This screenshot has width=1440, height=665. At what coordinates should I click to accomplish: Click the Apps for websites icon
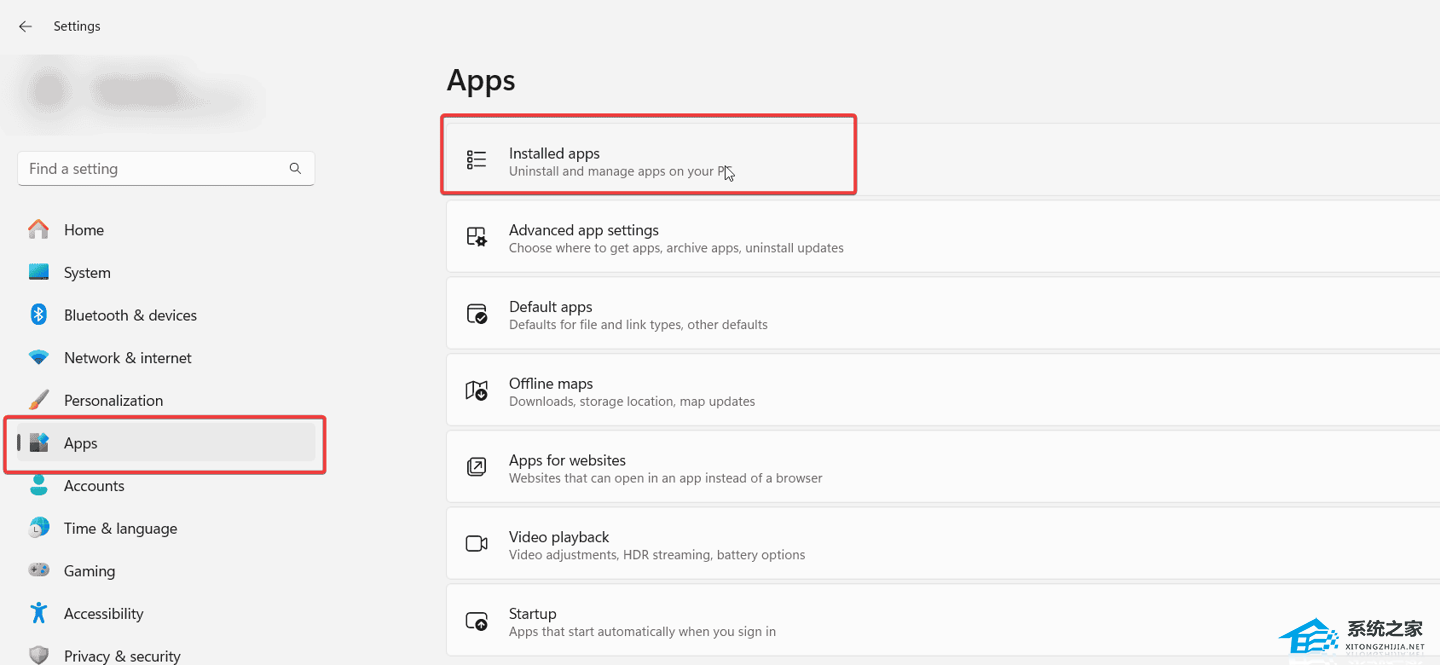477,467
